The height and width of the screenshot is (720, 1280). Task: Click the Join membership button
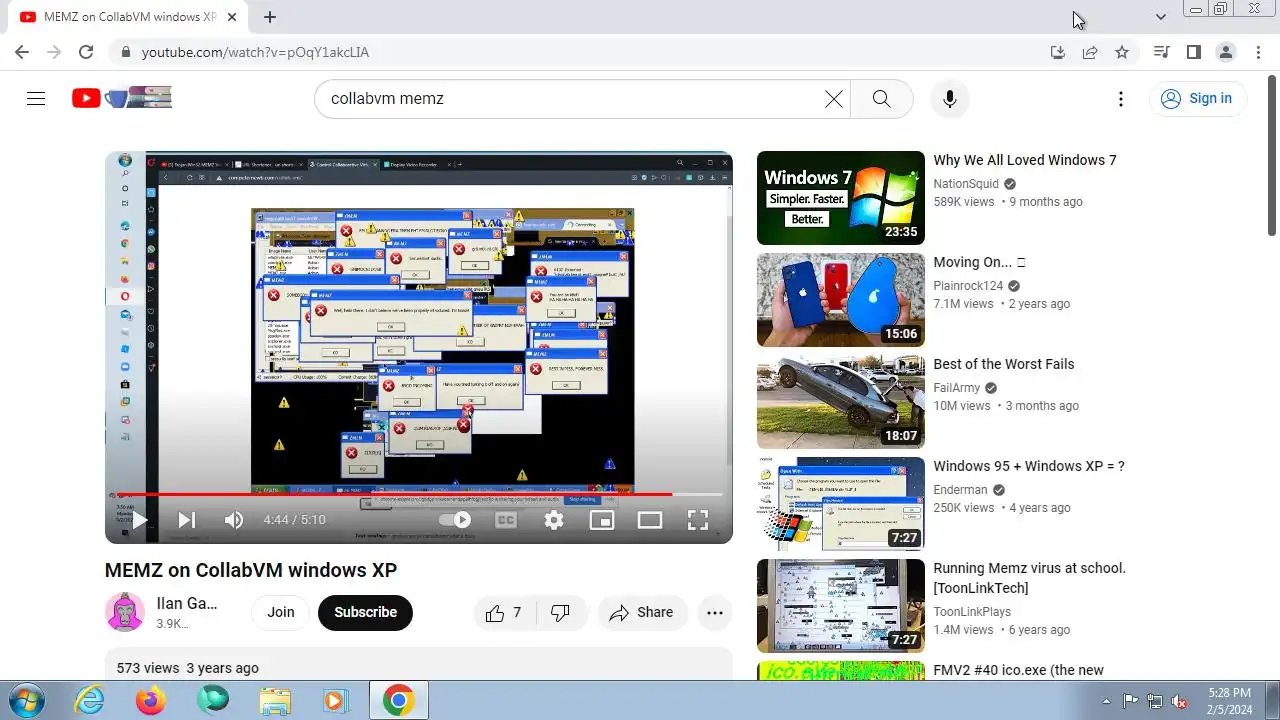click(281, 613)
